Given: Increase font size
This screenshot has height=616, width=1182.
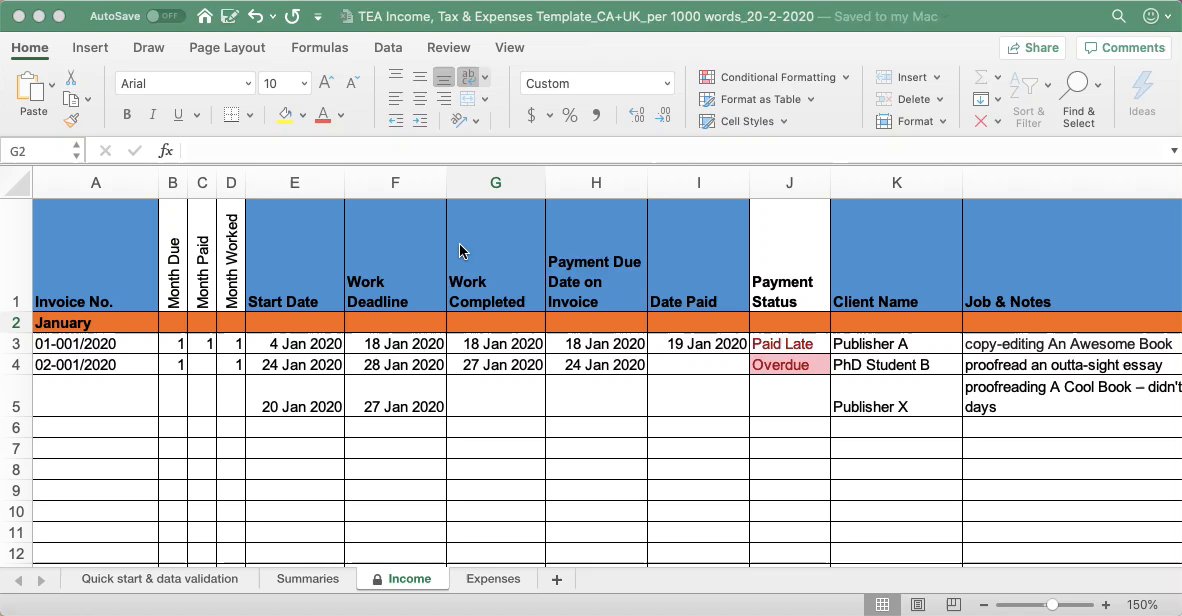Looking at the screenshot, I should click(x=326, y=83).
